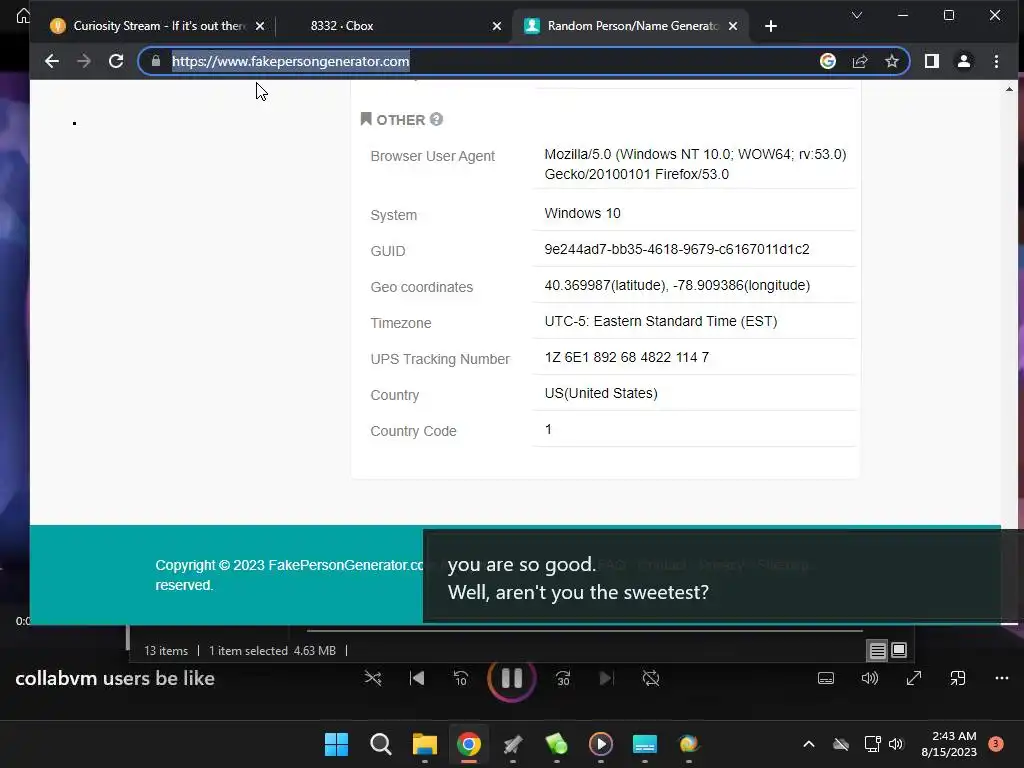Open the Windows Start menu
1024x768 pixels.
[x=336, y=744]
